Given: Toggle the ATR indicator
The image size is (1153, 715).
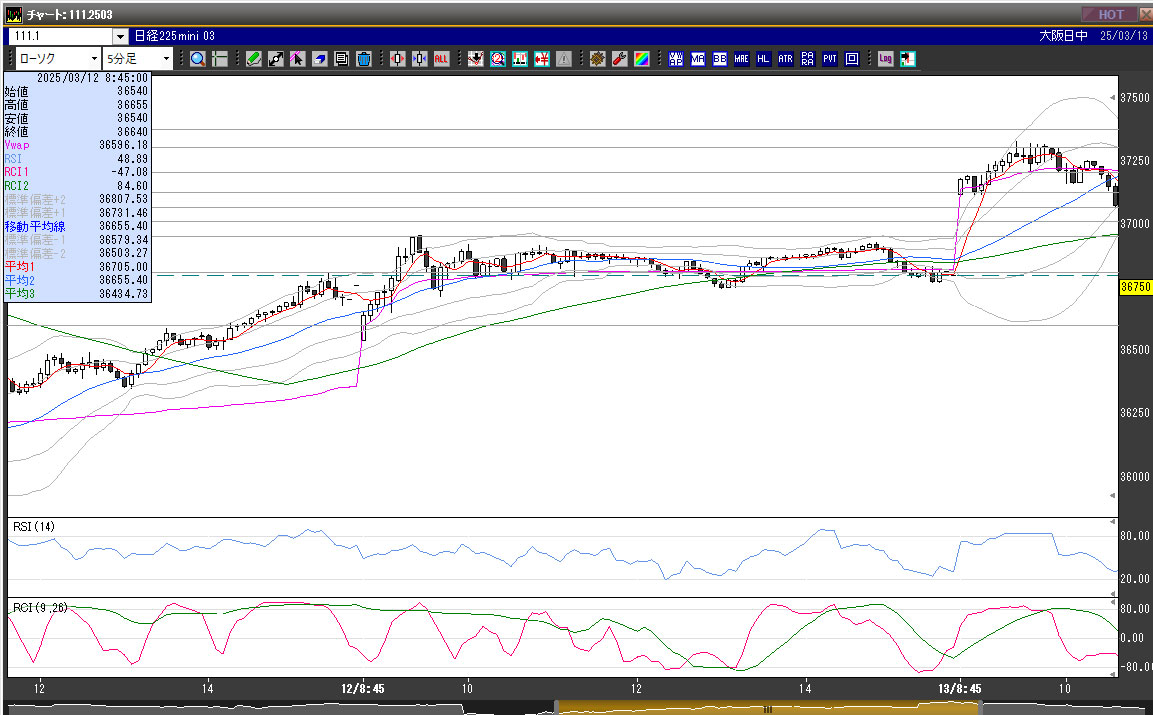Looking at the screenshot, I should tap(785, 59).
